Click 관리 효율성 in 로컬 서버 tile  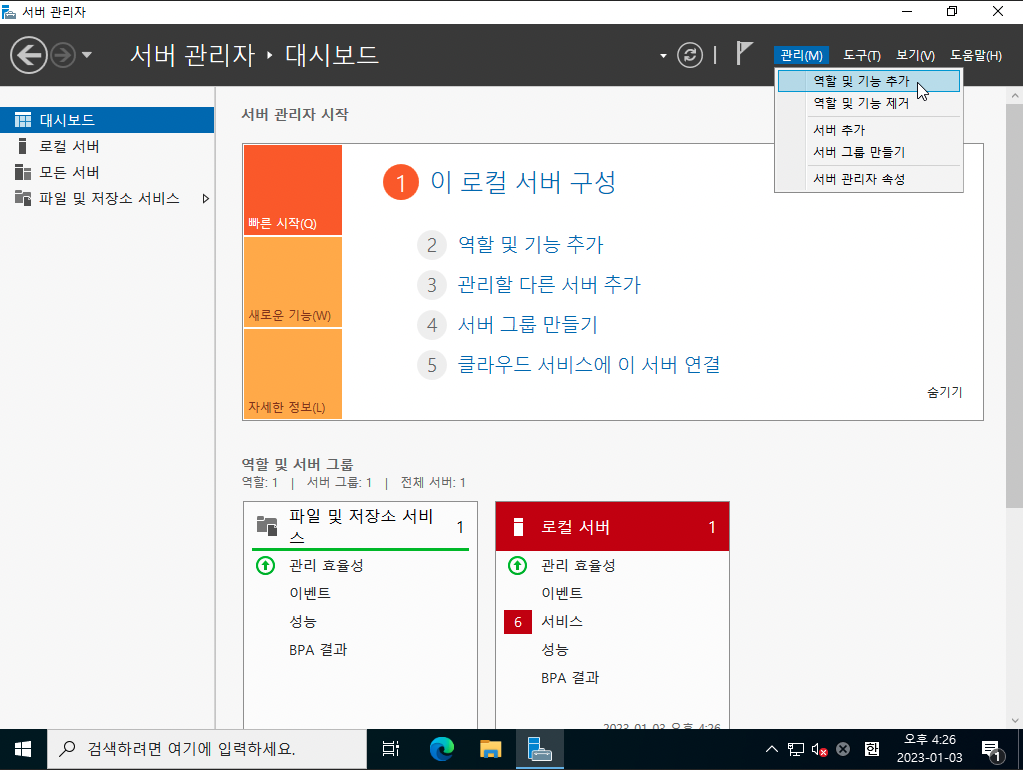tap(578, 565)
